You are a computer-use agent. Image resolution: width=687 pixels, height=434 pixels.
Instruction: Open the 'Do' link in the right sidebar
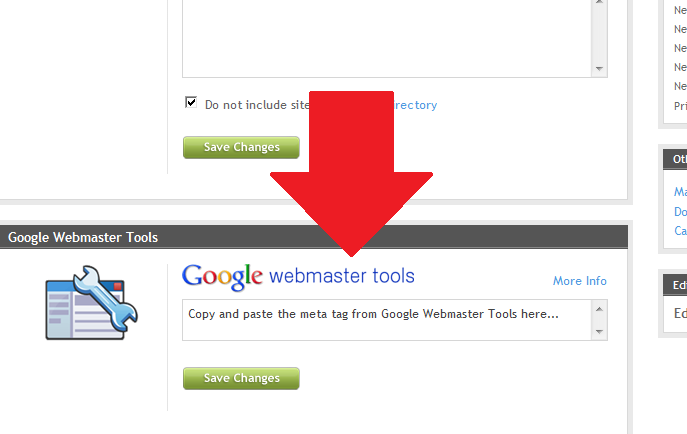680,212
